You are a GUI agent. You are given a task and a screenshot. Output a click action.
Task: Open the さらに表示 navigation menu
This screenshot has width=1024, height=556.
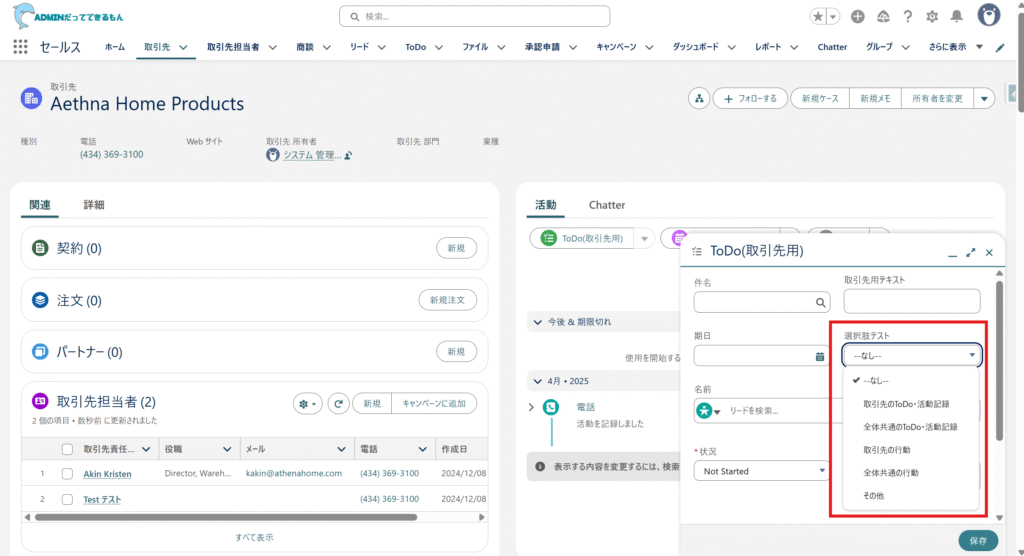click(x=955, y=47)
